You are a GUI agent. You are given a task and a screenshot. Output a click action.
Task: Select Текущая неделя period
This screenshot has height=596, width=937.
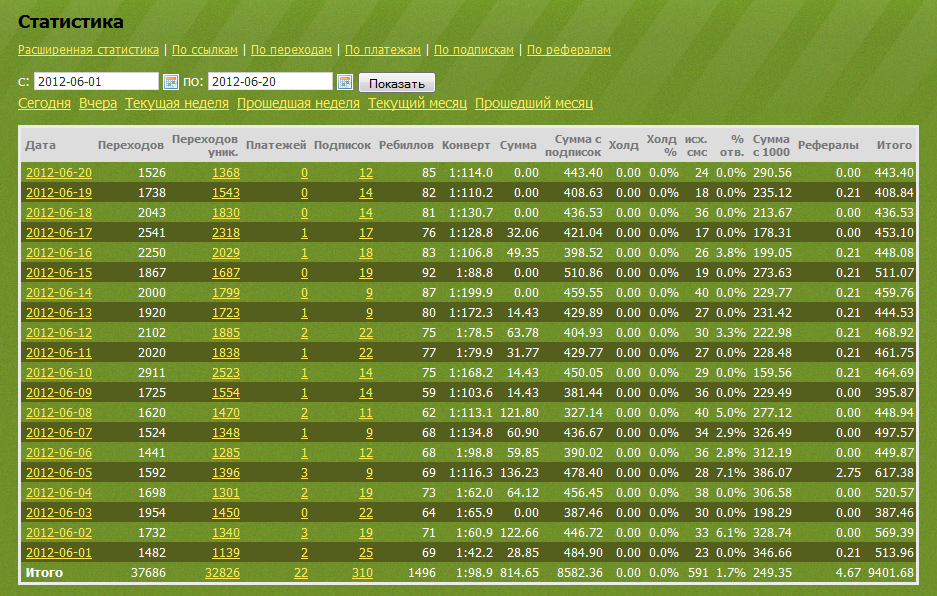(x=177, y=103)
